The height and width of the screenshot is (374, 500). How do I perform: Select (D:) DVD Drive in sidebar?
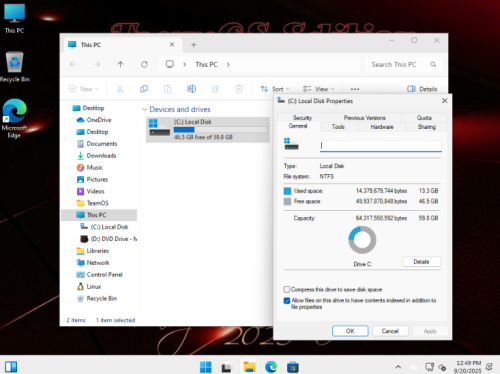pos(109,239)
